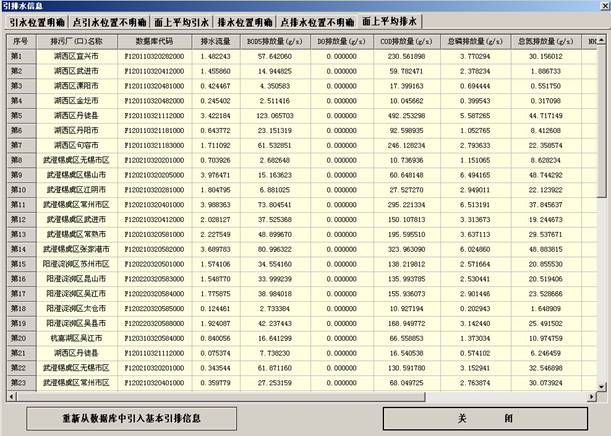Click the 数据库代码 column header
The width and height of the screenshot is (611, 436).
153,42
